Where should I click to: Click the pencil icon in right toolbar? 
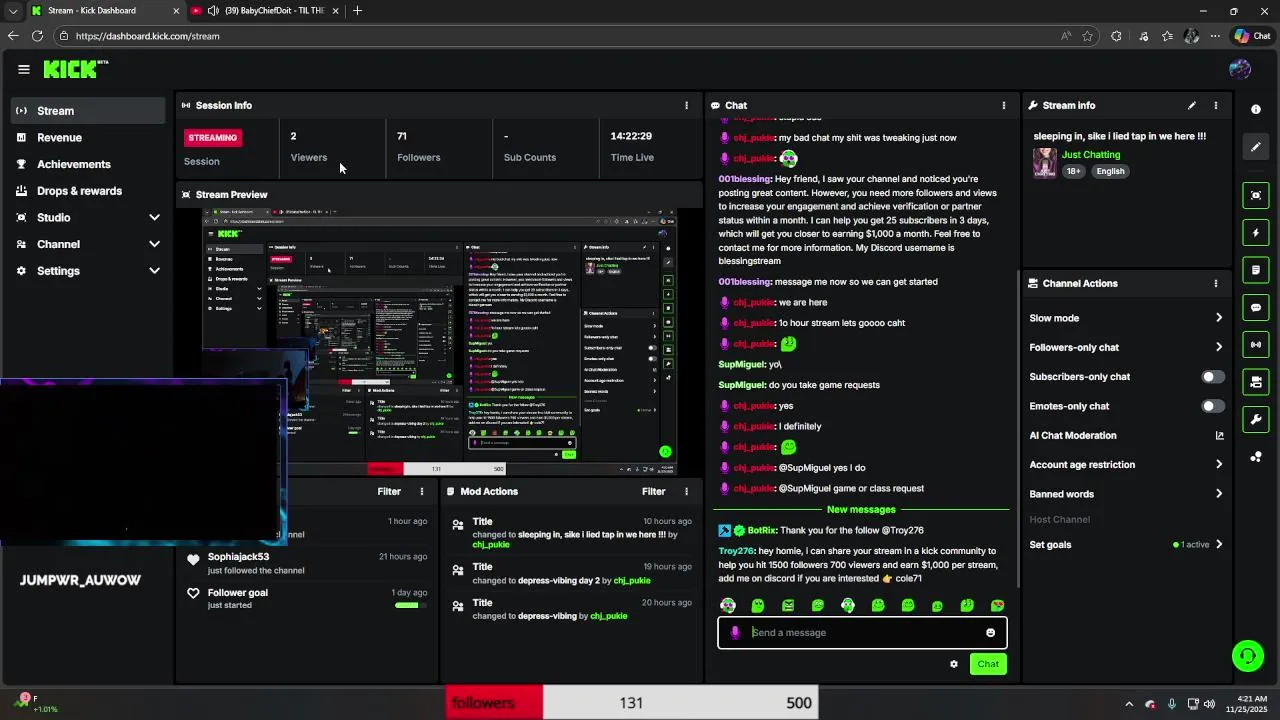coord(1256,147)
